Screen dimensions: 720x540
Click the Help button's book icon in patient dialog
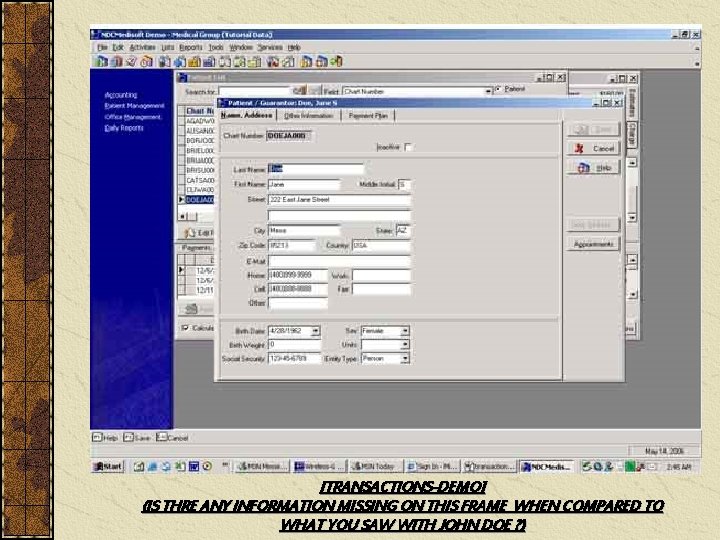coord(583,168)
